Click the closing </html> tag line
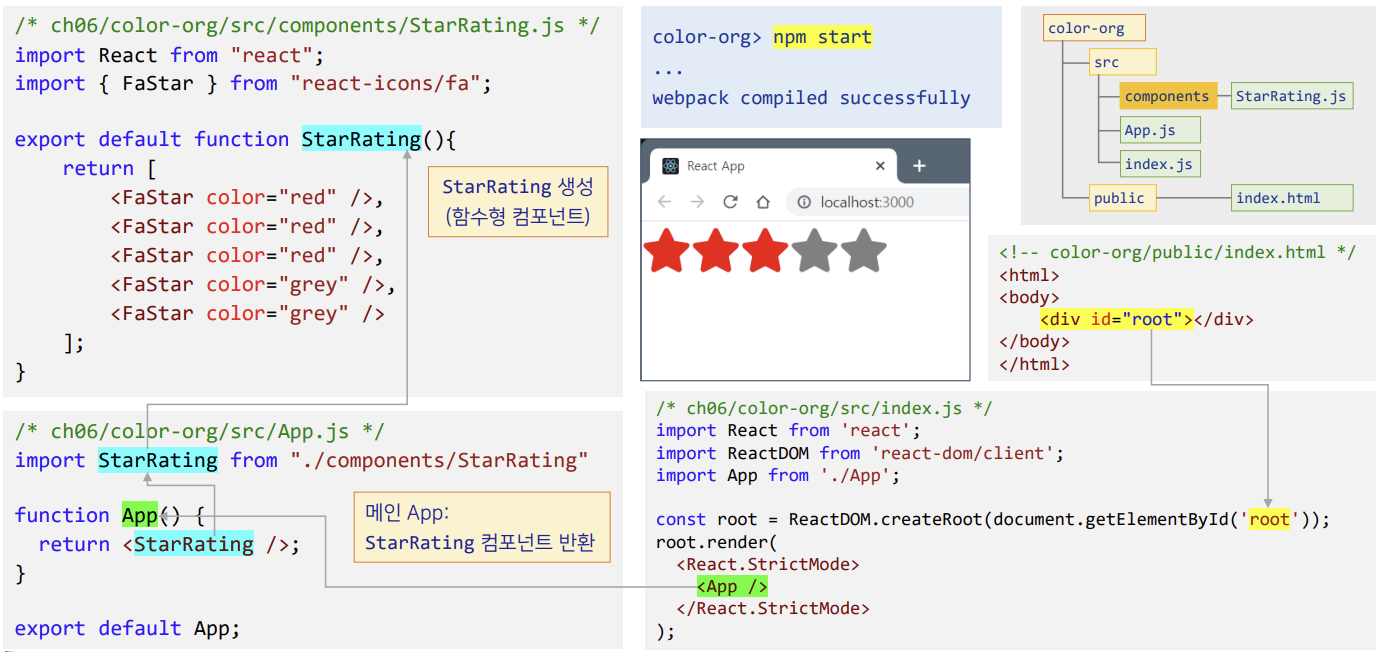 (x=1035, y=364)
